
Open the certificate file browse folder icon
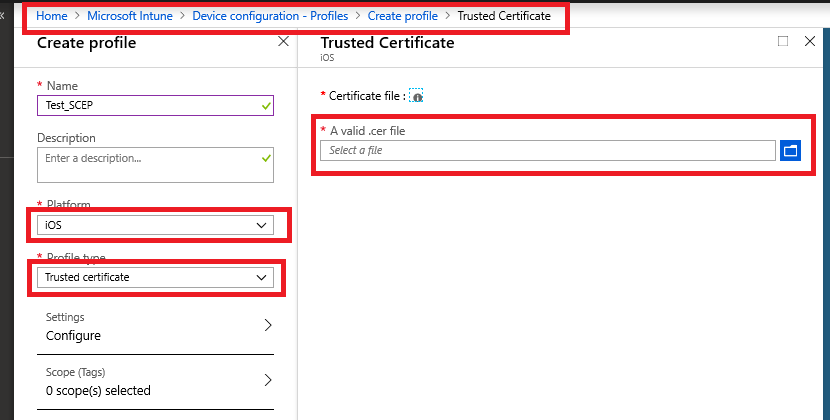tap(790, 150)
